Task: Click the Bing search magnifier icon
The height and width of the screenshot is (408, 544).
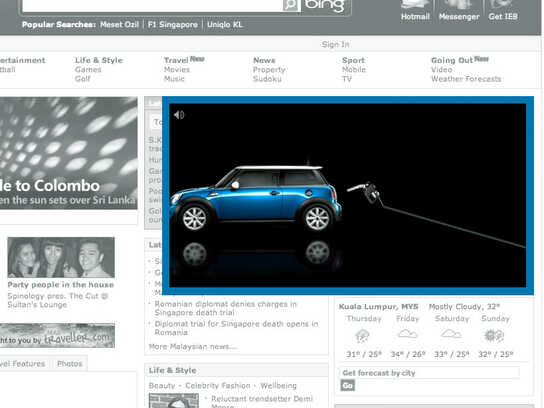Action: 291,5
